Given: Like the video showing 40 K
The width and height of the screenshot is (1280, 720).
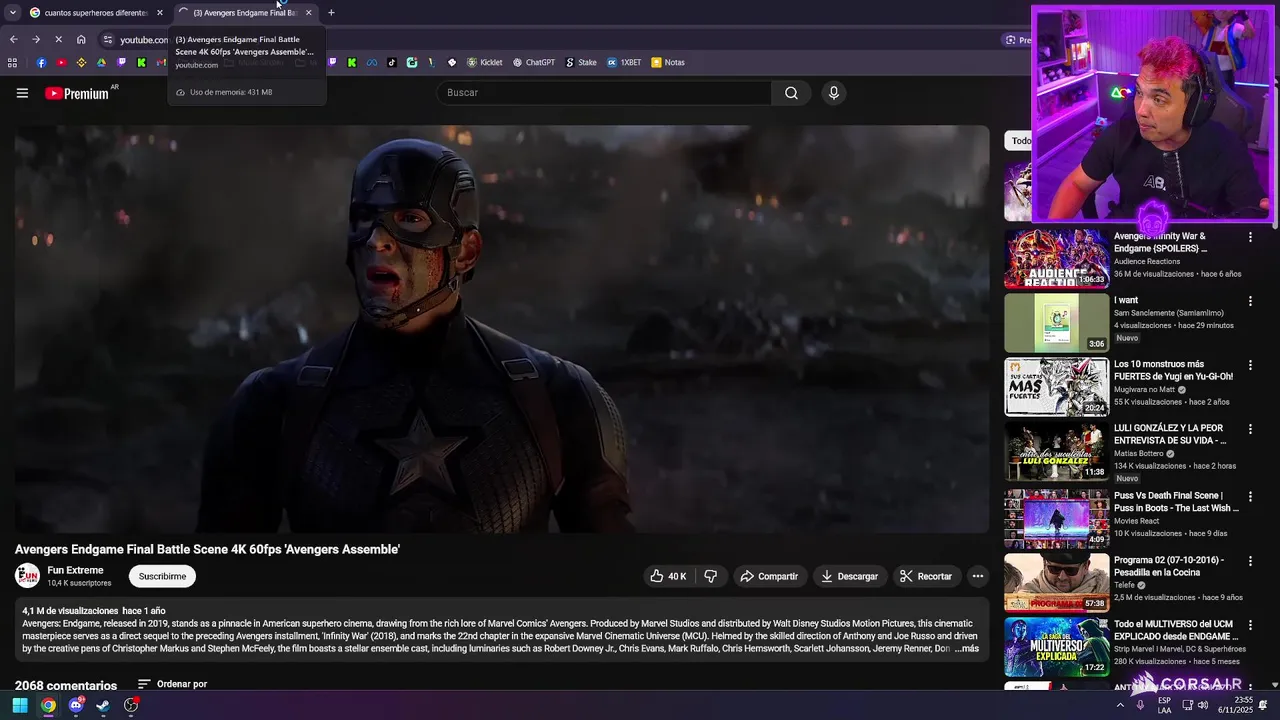Looking at the screenshot, I should click(x=669, y=576).
